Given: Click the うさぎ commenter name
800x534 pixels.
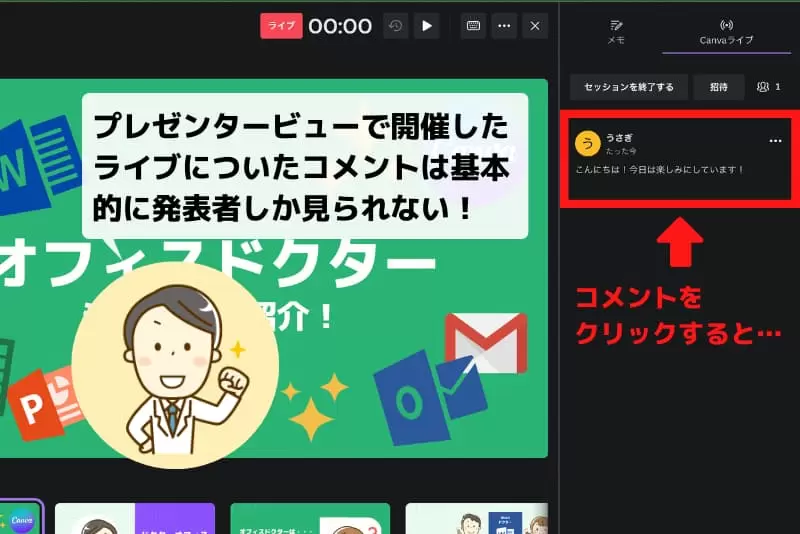Looking at the screenshot, I should pyautogui.click(x=619, y=138).
